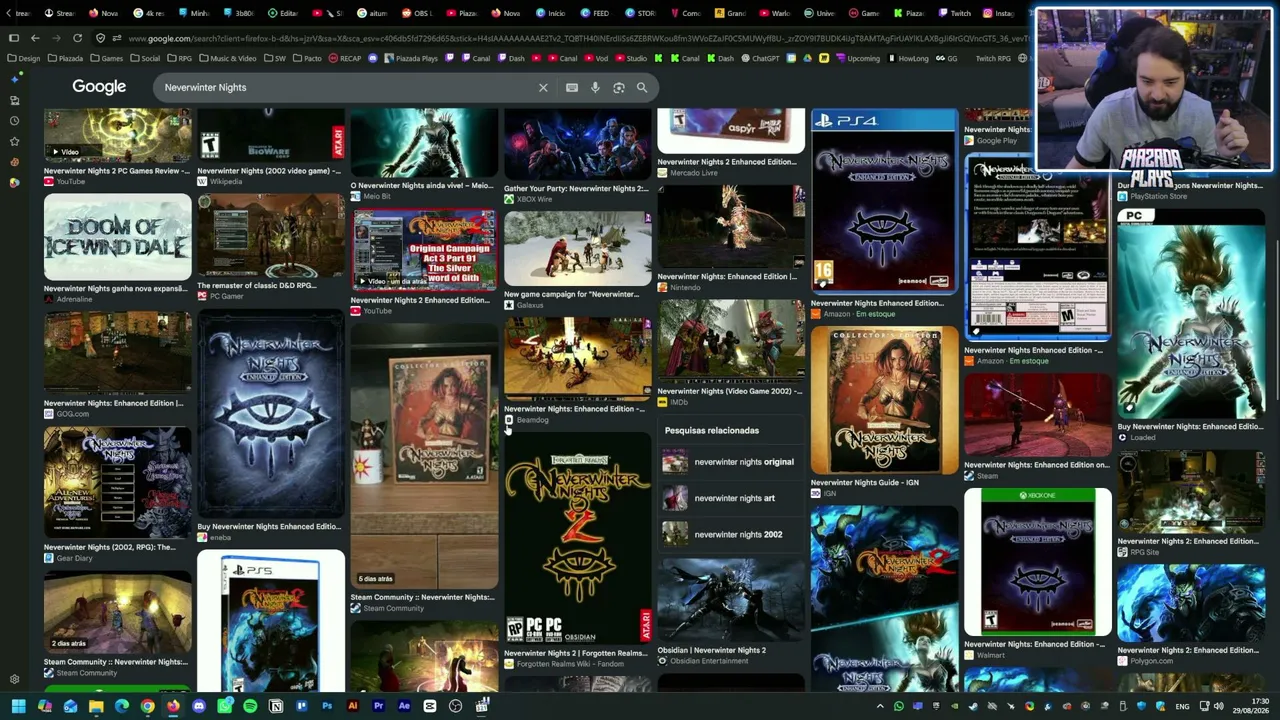The width and height of the screenshot is (1280, 720).
Task: Open the Neverwinter Nights Guide IGN image
Action: [884, 400]
